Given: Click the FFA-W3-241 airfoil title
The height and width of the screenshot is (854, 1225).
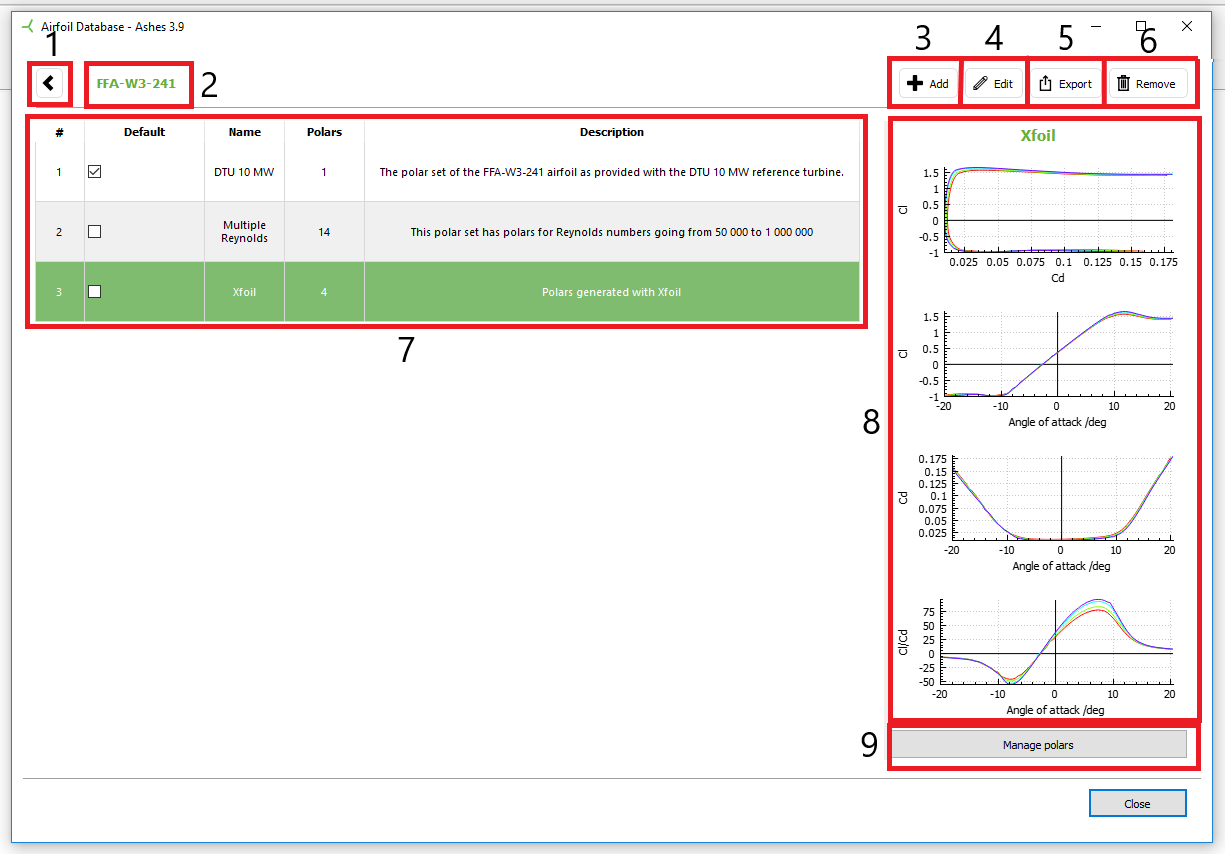Looking at the screenshot, I should click(x=136, y=84).
